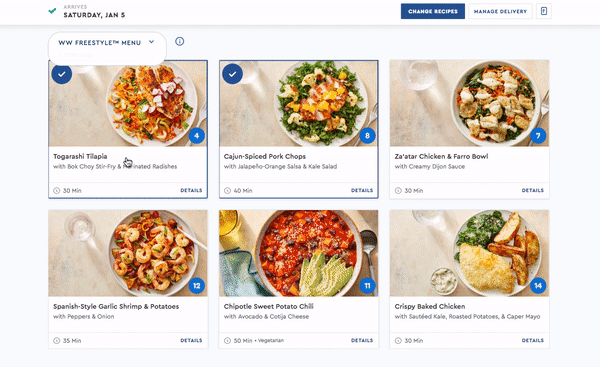The image size is (600, 367).
Task: Click the info icon beside the menu dropdown
Action: coord(179,41)
